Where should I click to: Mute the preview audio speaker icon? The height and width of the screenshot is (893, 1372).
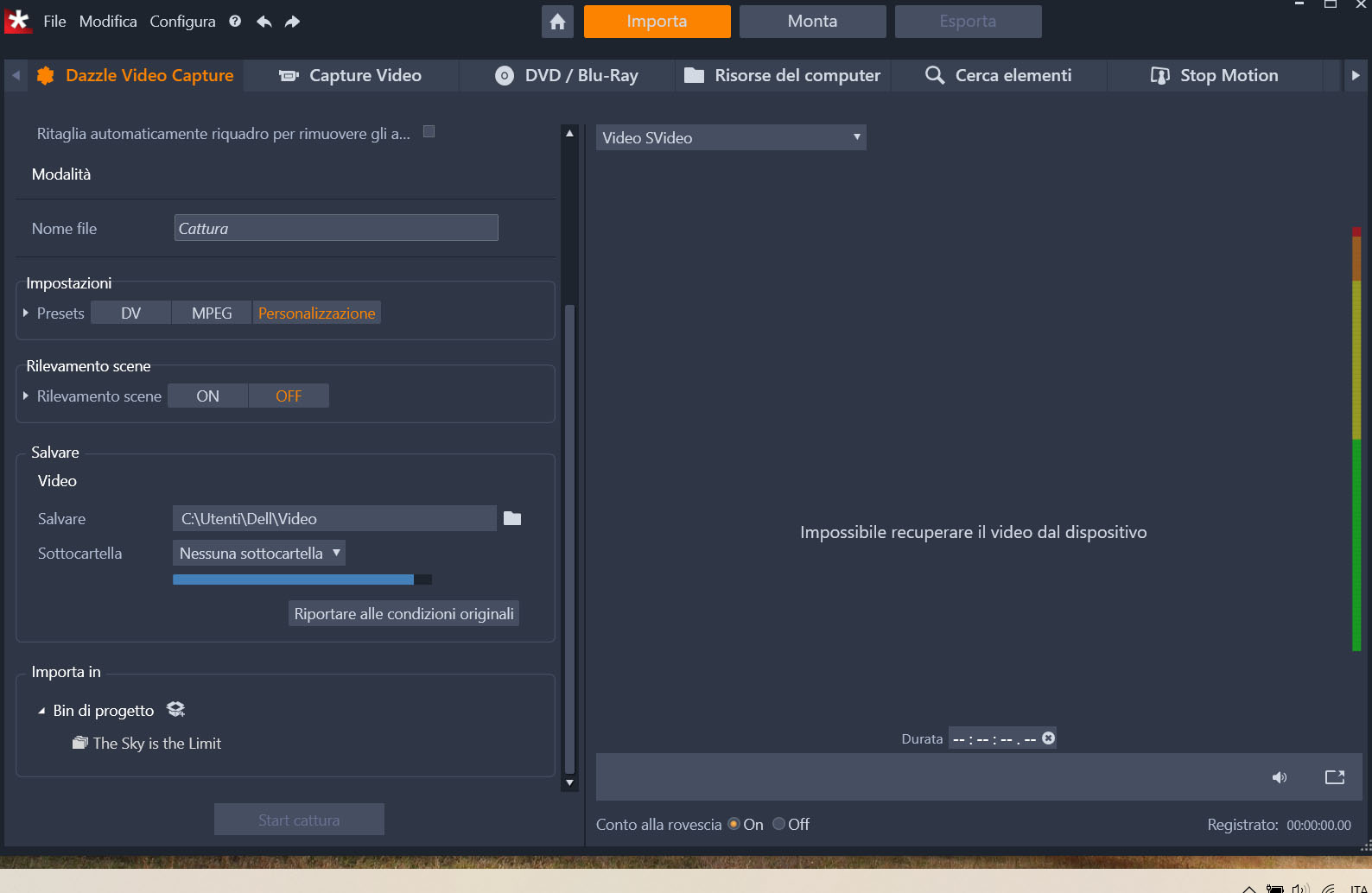tap(1280, 777)
